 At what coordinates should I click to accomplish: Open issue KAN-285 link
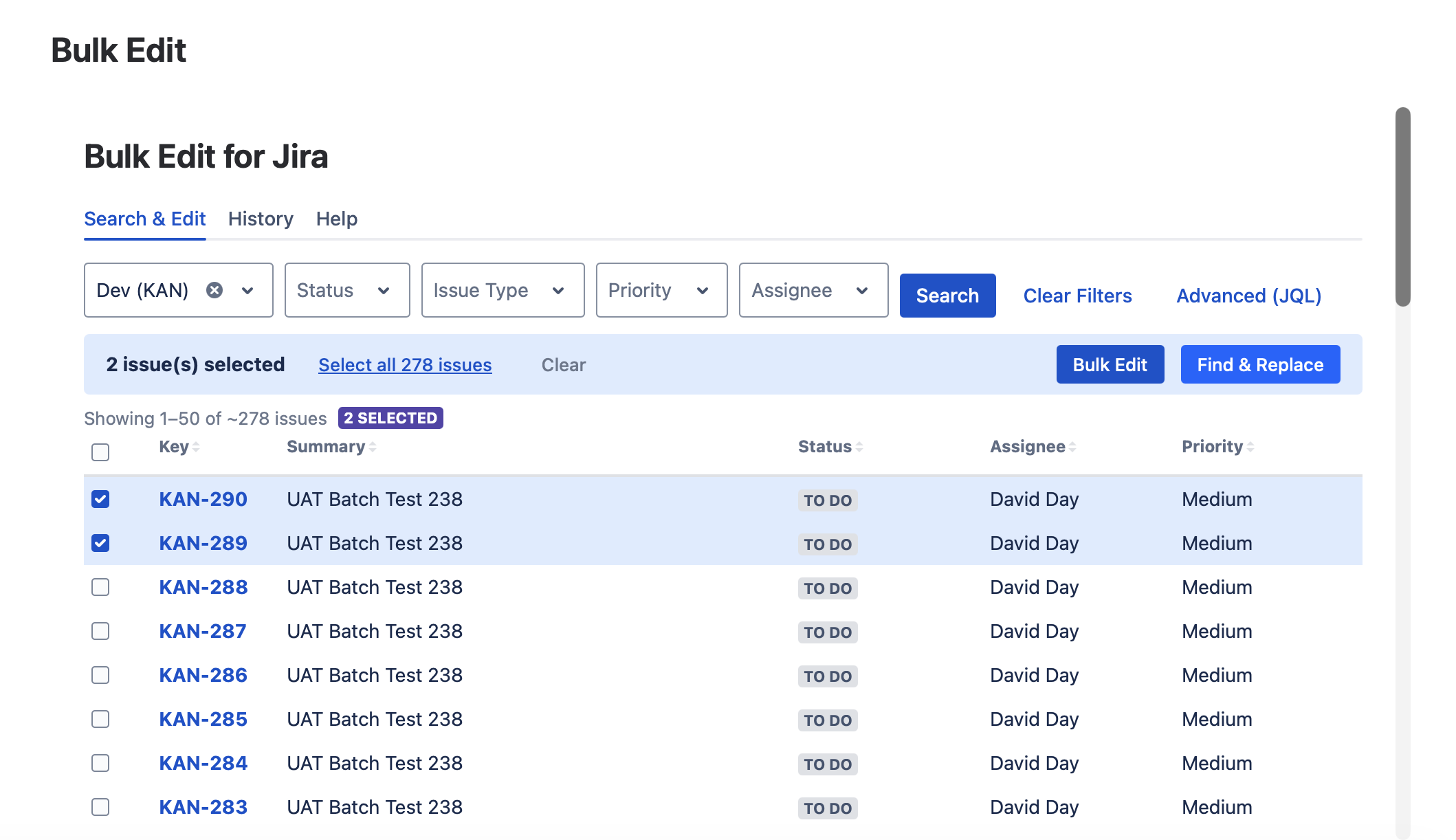203,719
